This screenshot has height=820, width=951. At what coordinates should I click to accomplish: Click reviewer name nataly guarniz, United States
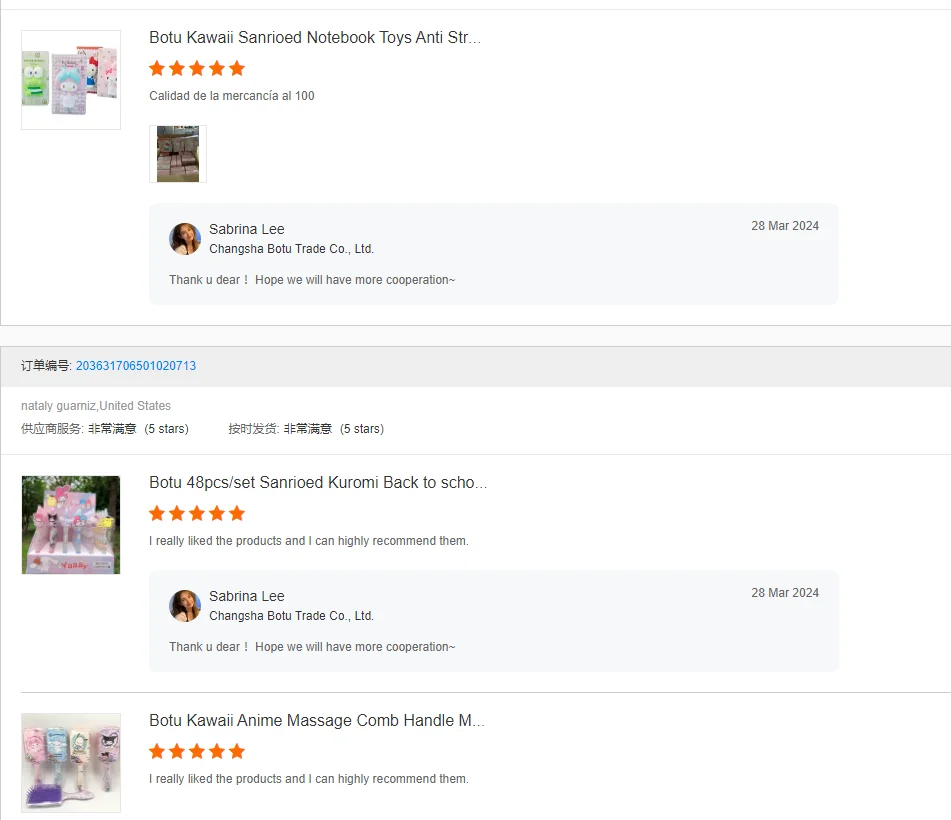click(96, 406)
